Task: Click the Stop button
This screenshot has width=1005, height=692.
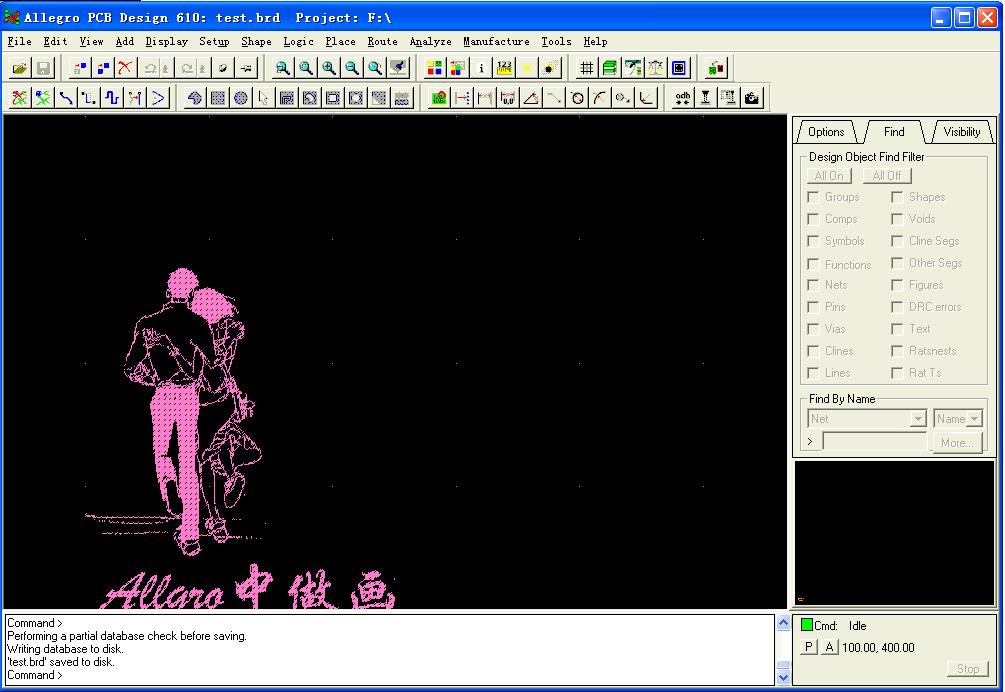Action: 968,668
